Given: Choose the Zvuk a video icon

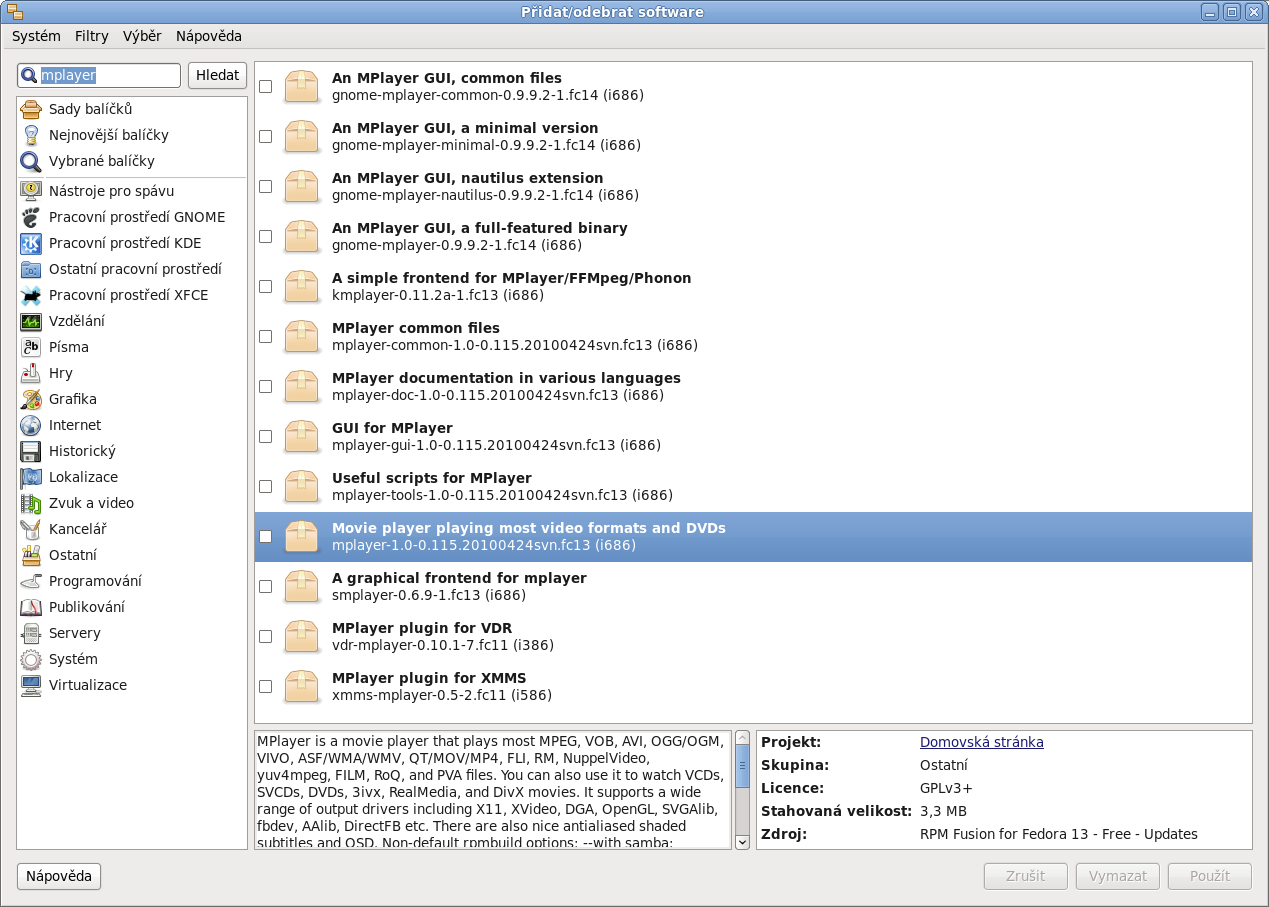Looking at the screenshot, I should tap(31, 503).
